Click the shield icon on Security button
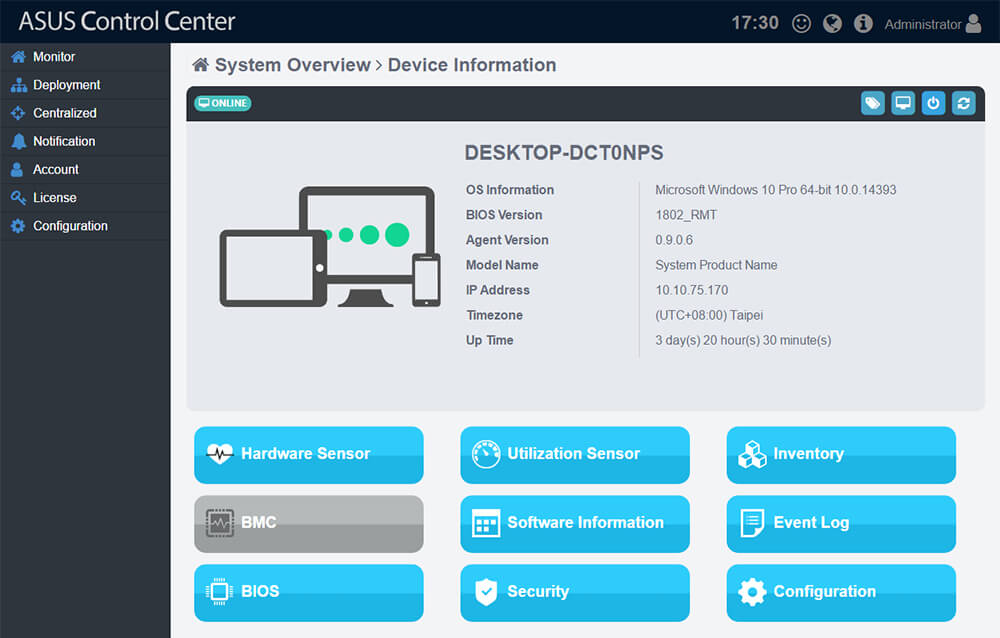The width and height of the screenshot is (1000, 638). tap(486, 592)
